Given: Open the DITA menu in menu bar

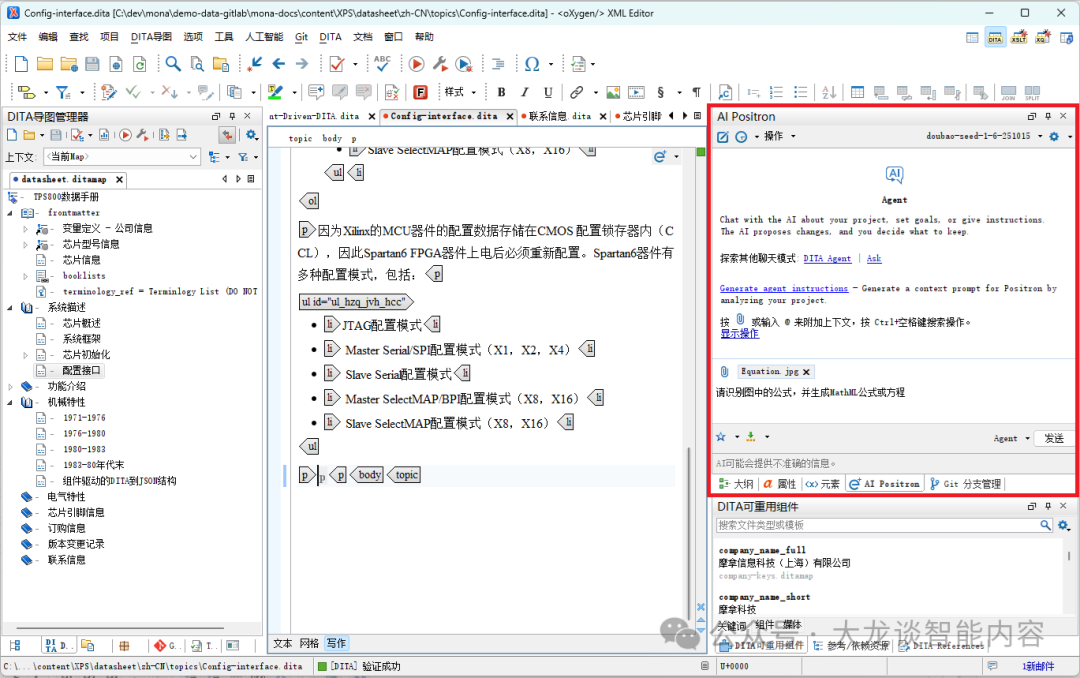Looking at the screenshot, I should (x=330, y=37).
